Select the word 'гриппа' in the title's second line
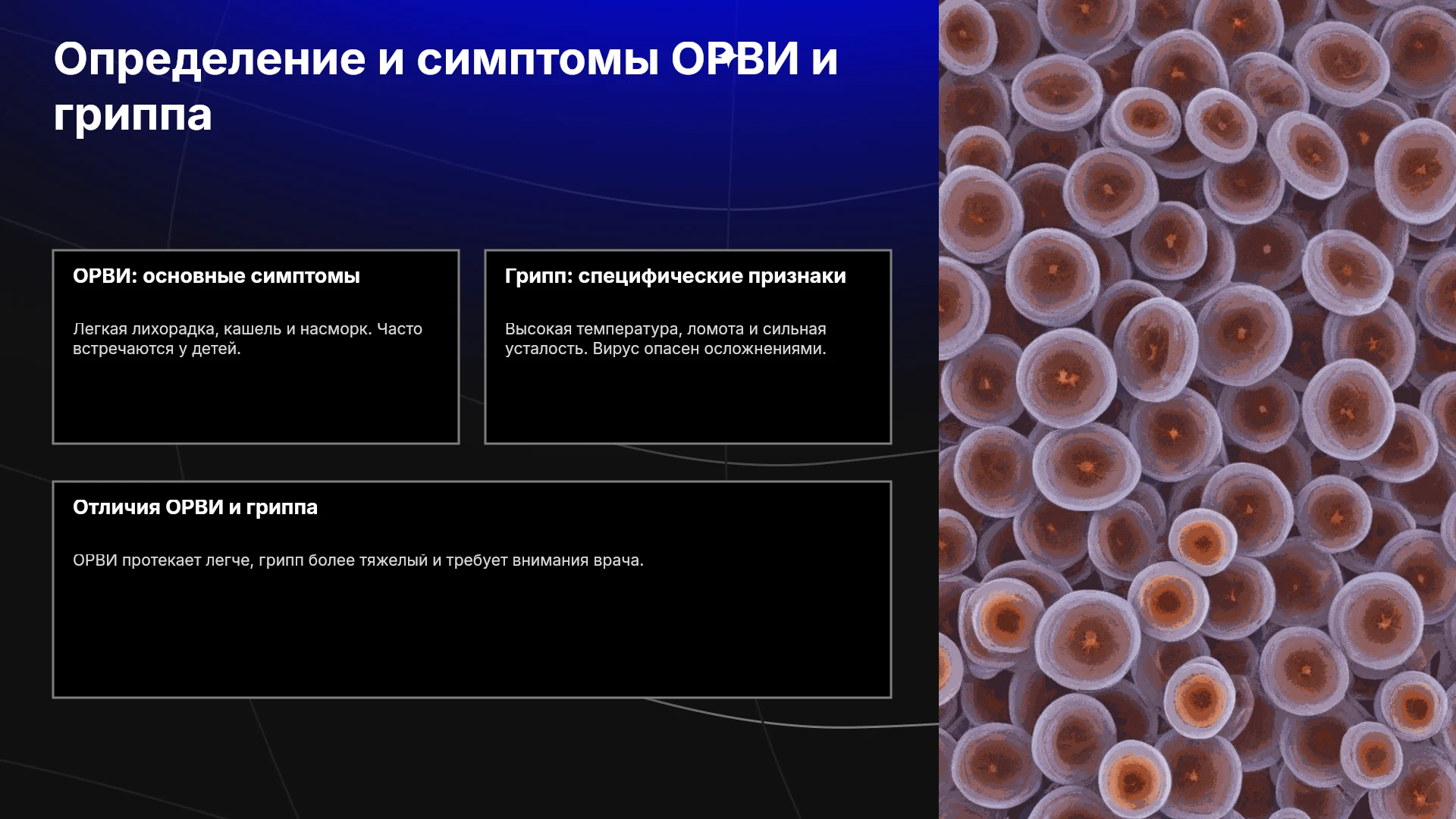 point(133,115)
